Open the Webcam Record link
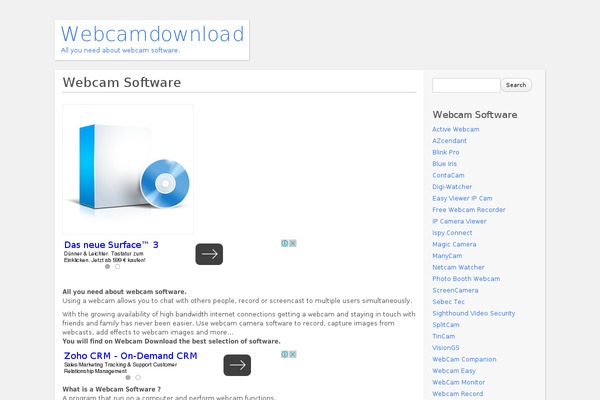This screenshot has width=600, height=400. point(458,393)
